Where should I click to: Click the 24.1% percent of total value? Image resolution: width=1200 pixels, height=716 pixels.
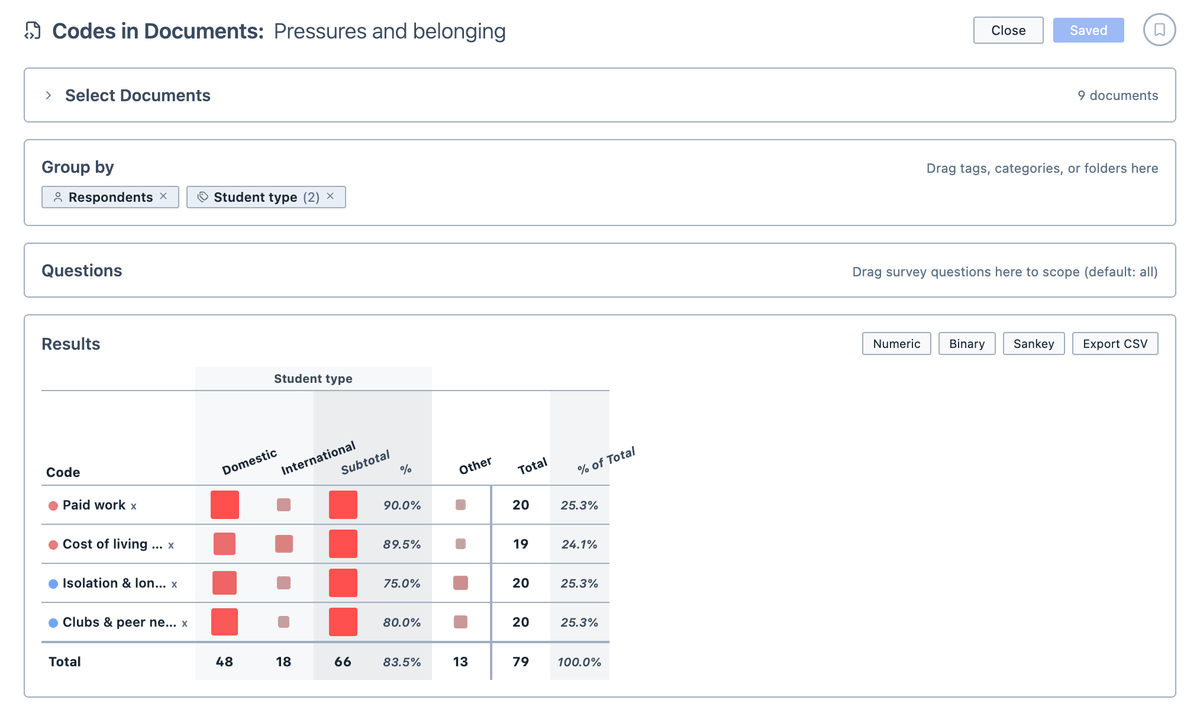[579, 544]
